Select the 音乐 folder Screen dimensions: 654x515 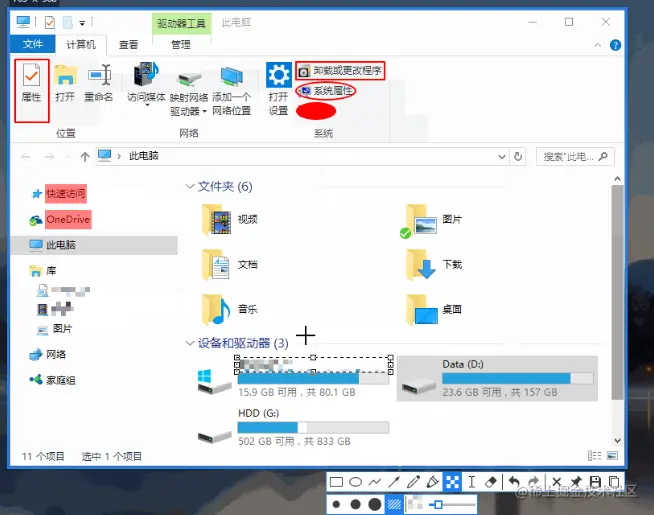(x=230, y=310)
